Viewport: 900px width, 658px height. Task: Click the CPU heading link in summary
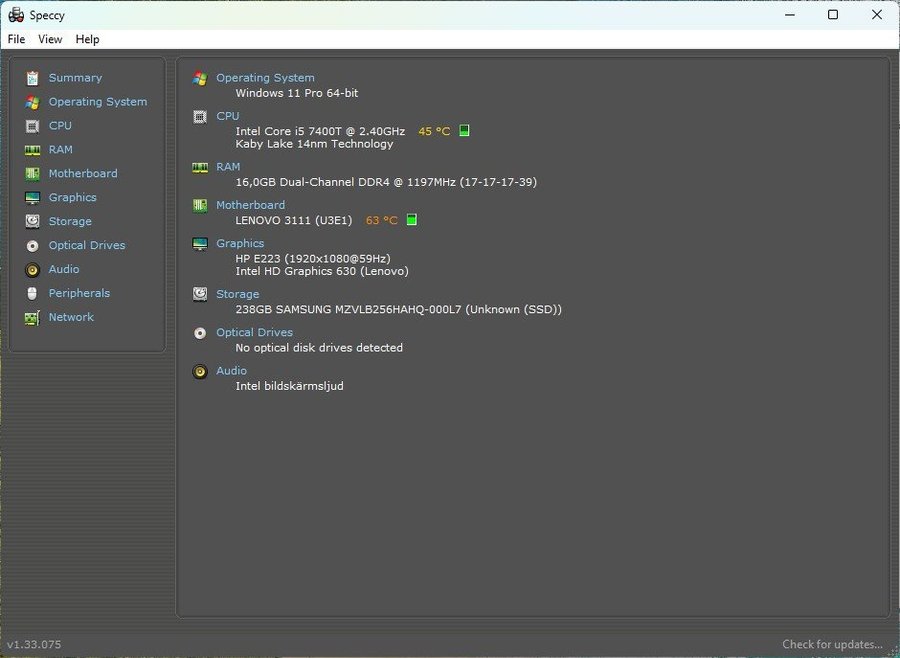(x=228, y=116)
